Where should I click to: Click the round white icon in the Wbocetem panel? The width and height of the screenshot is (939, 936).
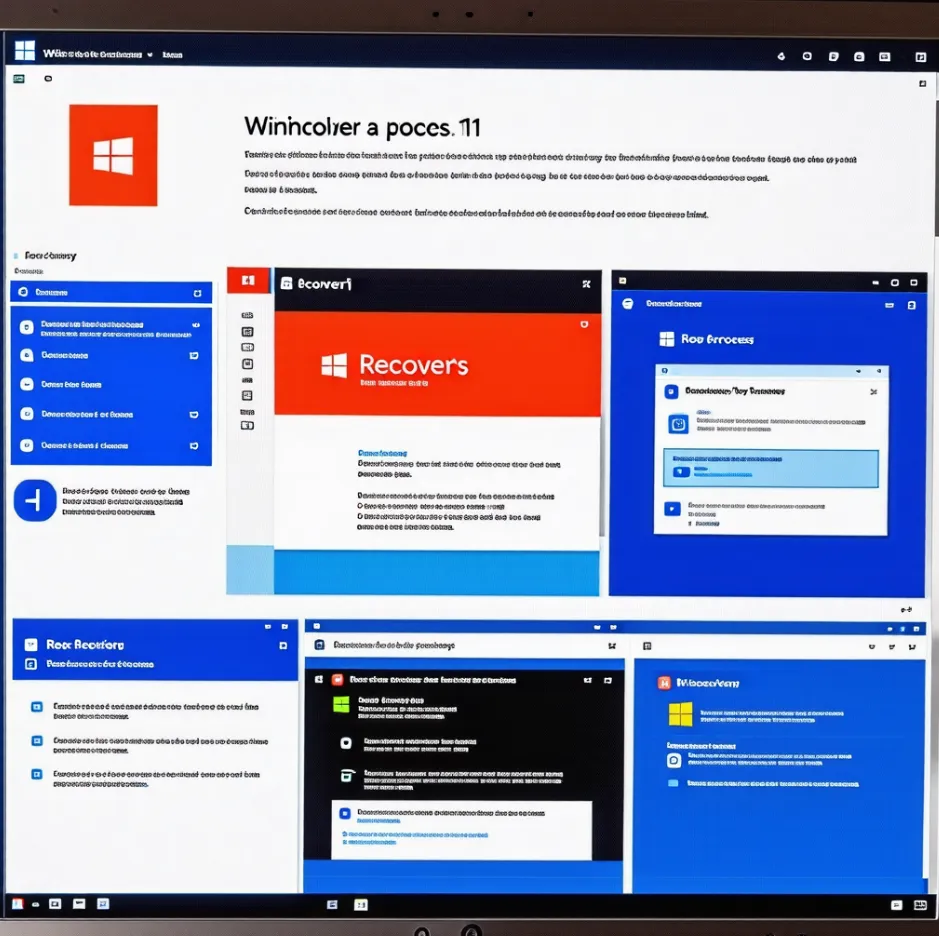click(674, 761)
